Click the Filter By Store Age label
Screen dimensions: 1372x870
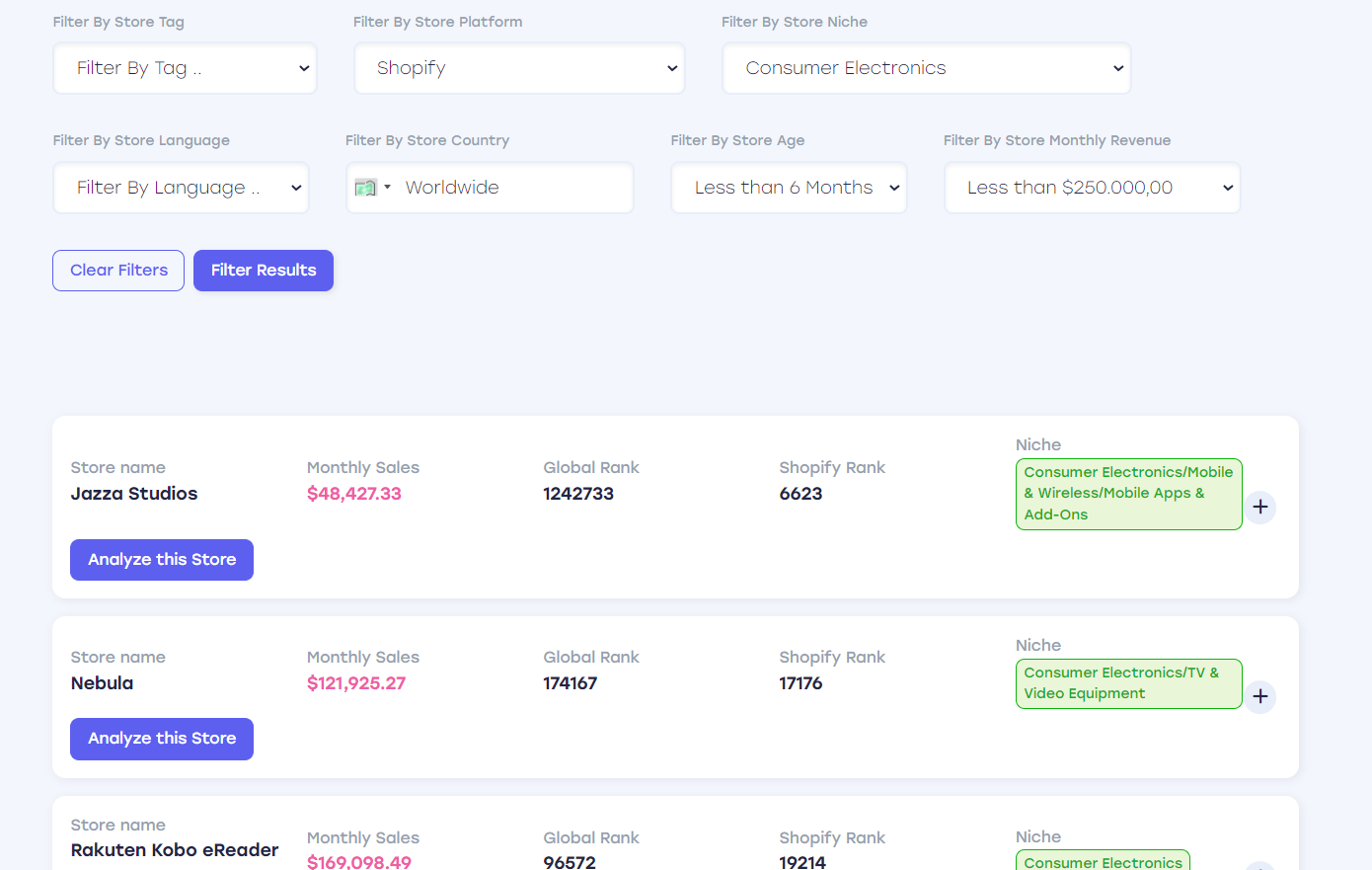tap(737, 140)
